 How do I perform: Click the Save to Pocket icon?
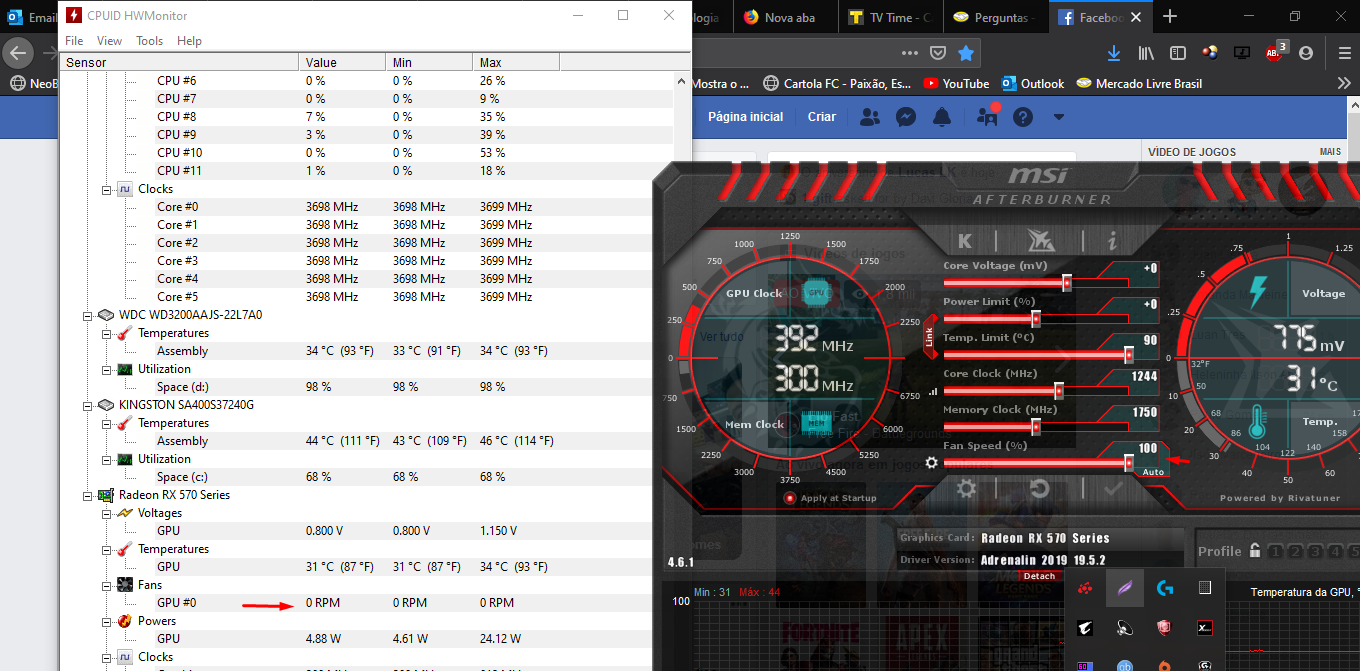click(938, 52)
